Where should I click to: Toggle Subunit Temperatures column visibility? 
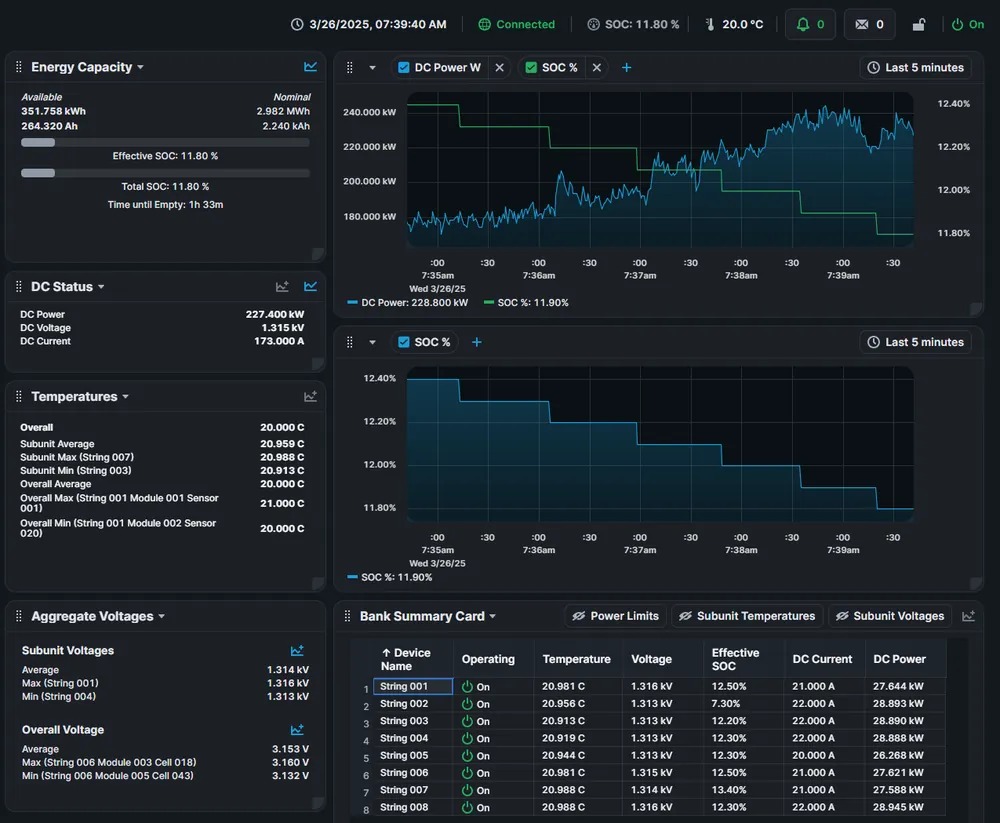pos(747,616)
